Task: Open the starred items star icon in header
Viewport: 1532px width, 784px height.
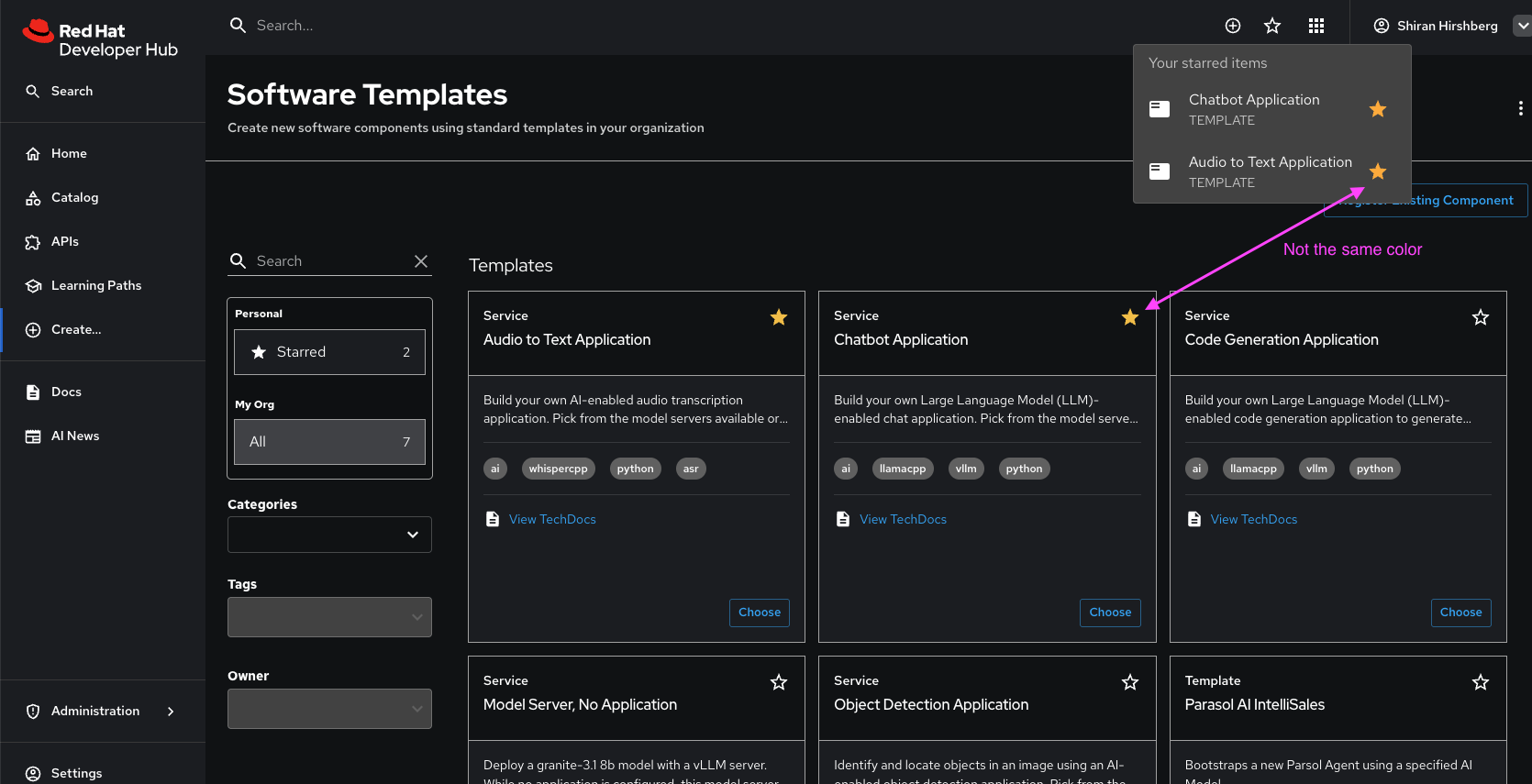Action: coord(1272,26)
